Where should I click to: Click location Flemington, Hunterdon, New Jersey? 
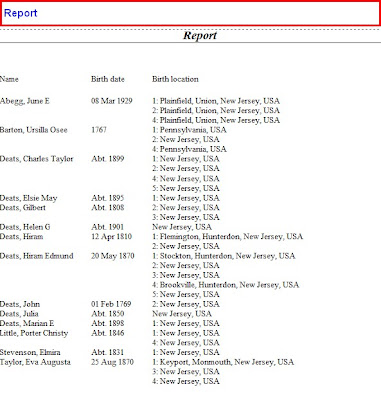coord(227,236)
